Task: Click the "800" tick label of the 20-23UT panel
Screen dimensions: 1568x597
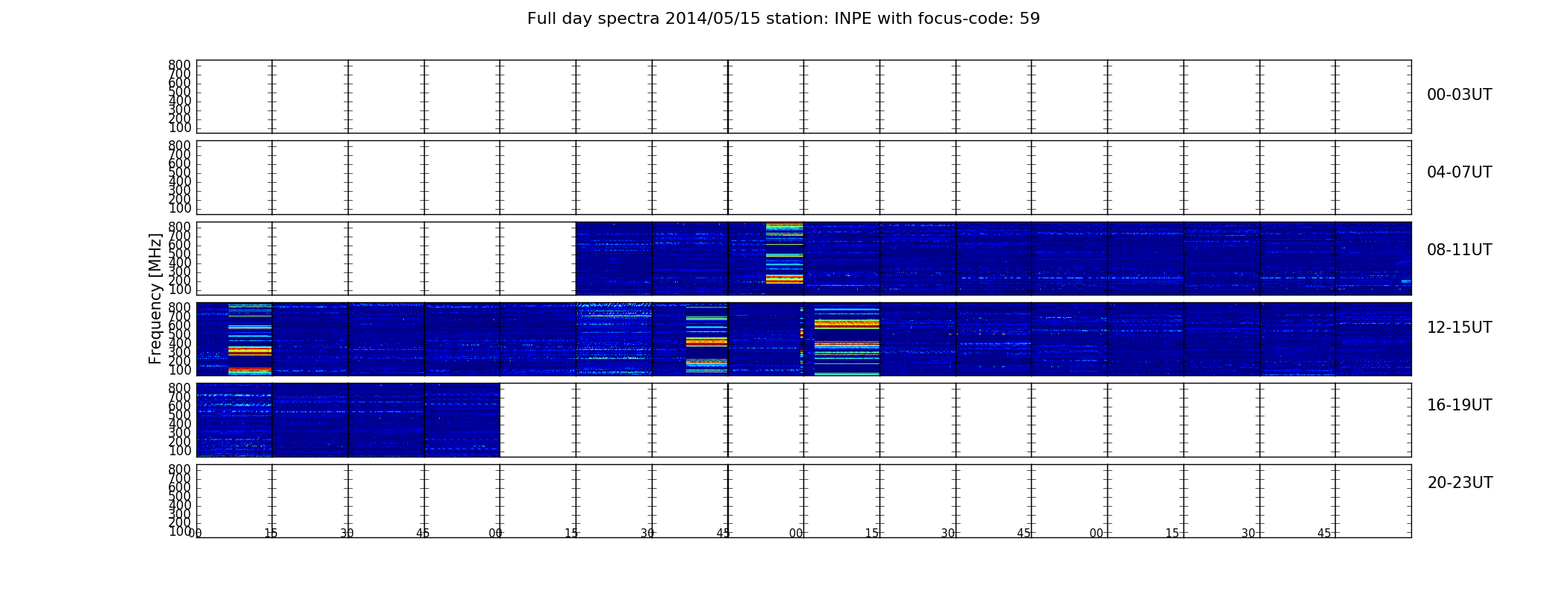Action: (179, 469)
